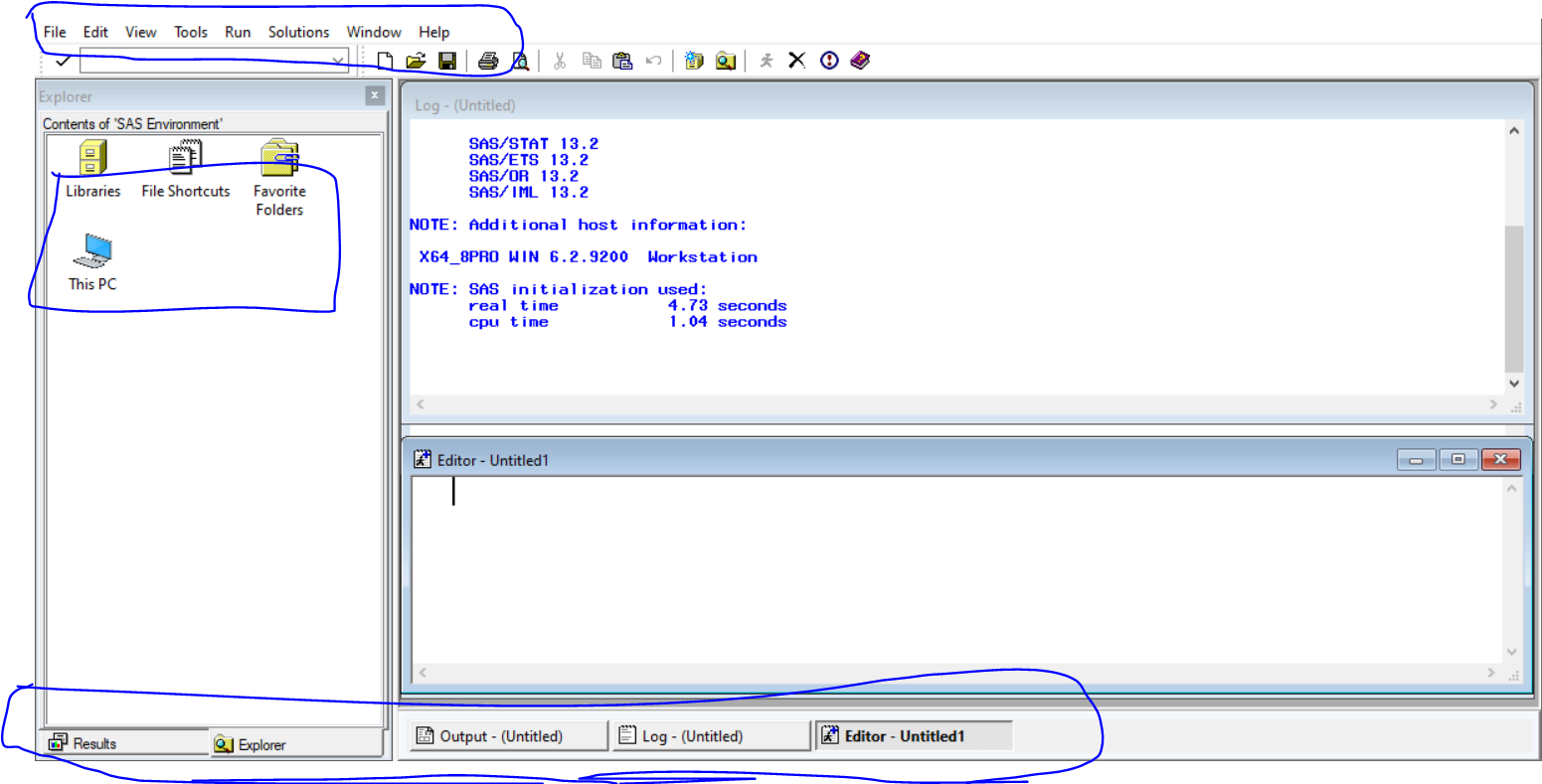Click the Submit running man icon
This screenshot has width=1542, height=784.
(766, 62)
